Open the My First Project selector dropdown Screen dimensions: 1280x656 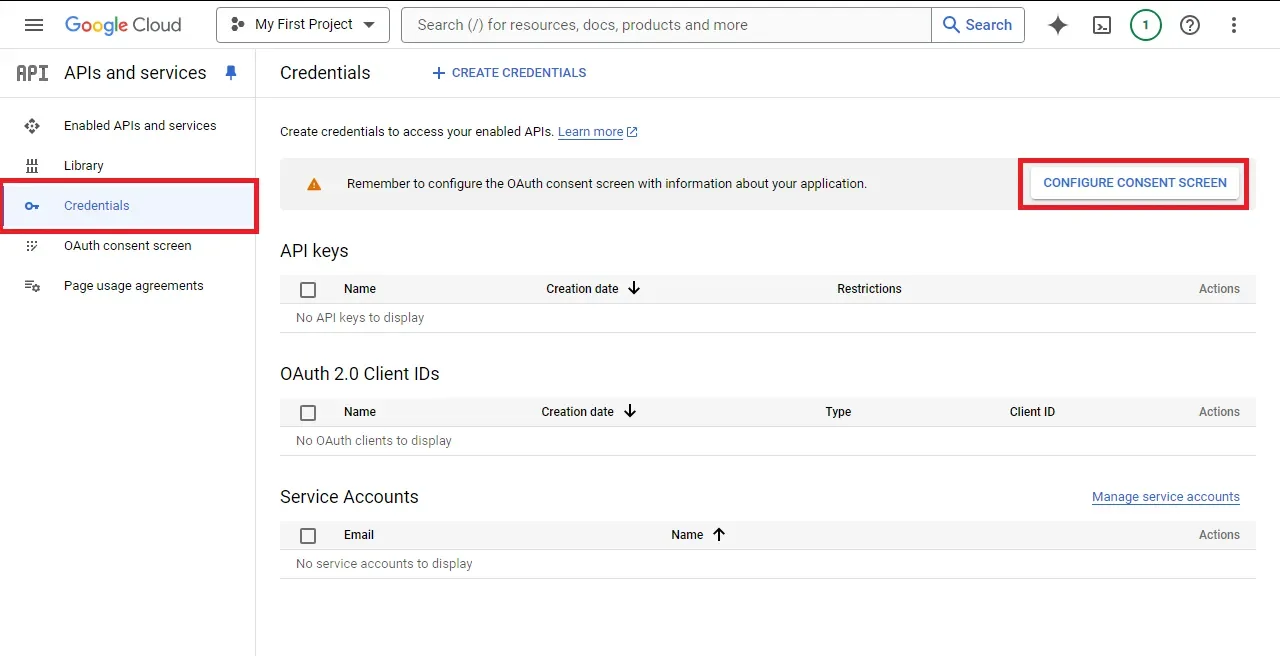click(x=303, y=25)
